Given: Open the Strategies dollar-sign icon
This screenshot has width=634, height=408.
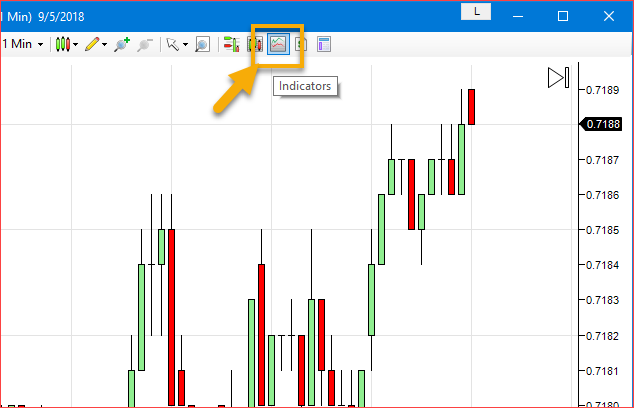Looking at the screenshot, I should (x=300, y=44).
